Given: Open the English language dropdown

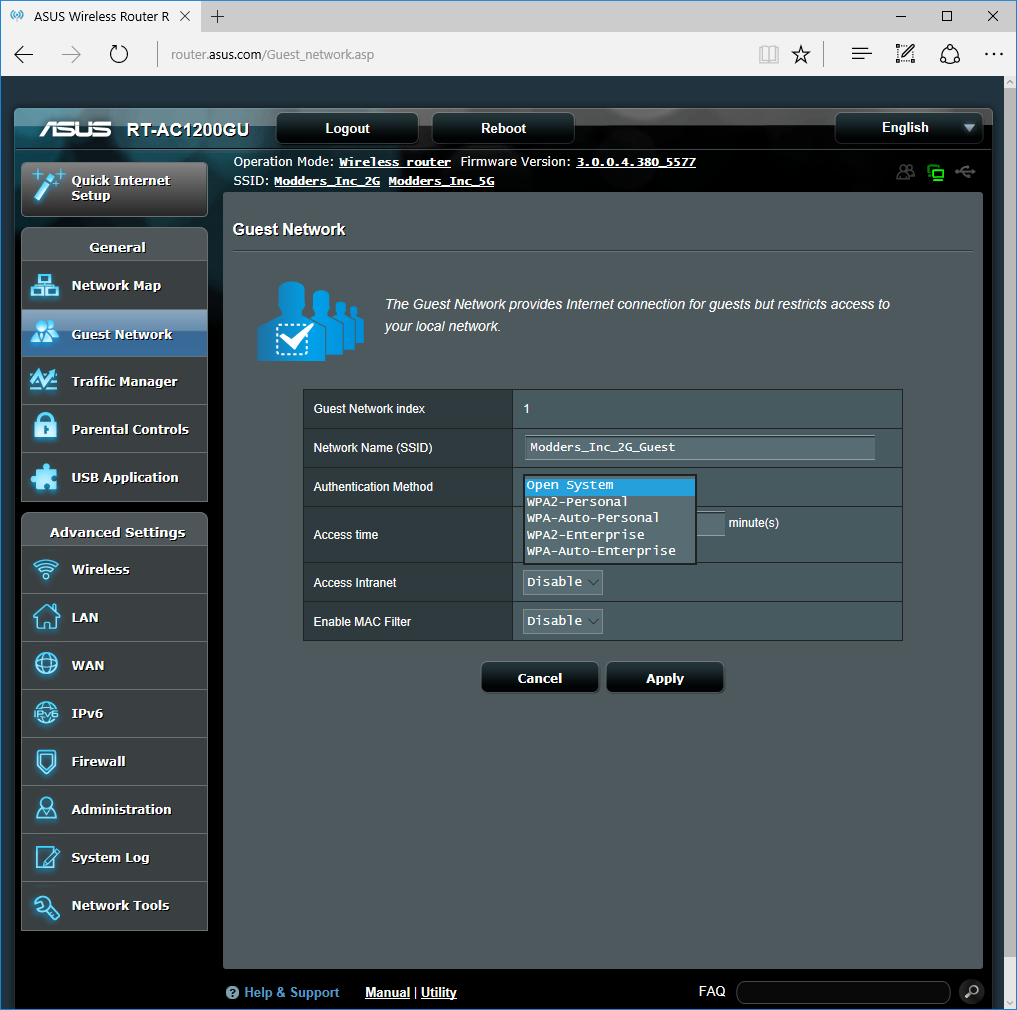Looking at the screenshot, I should coord(908,128).
